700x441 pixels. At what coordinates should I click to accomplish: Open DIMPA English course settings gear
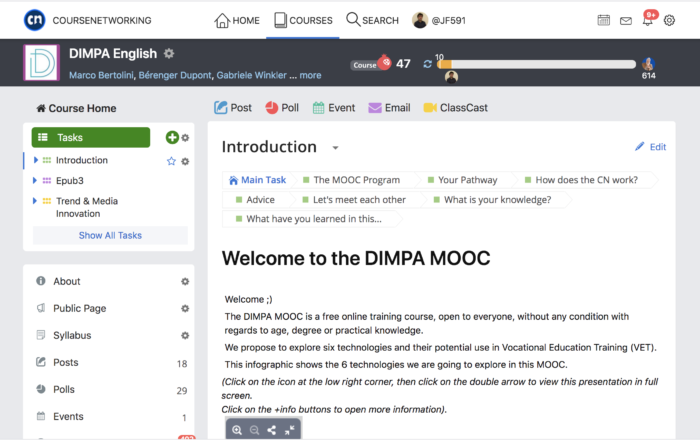(x=169, y=54)
